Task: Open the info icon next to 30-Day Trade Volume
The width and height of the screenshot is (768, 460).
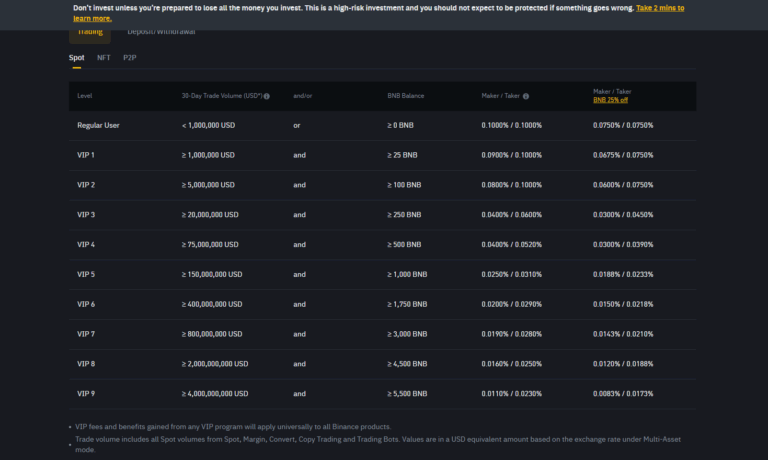Action: click(266, 96)
